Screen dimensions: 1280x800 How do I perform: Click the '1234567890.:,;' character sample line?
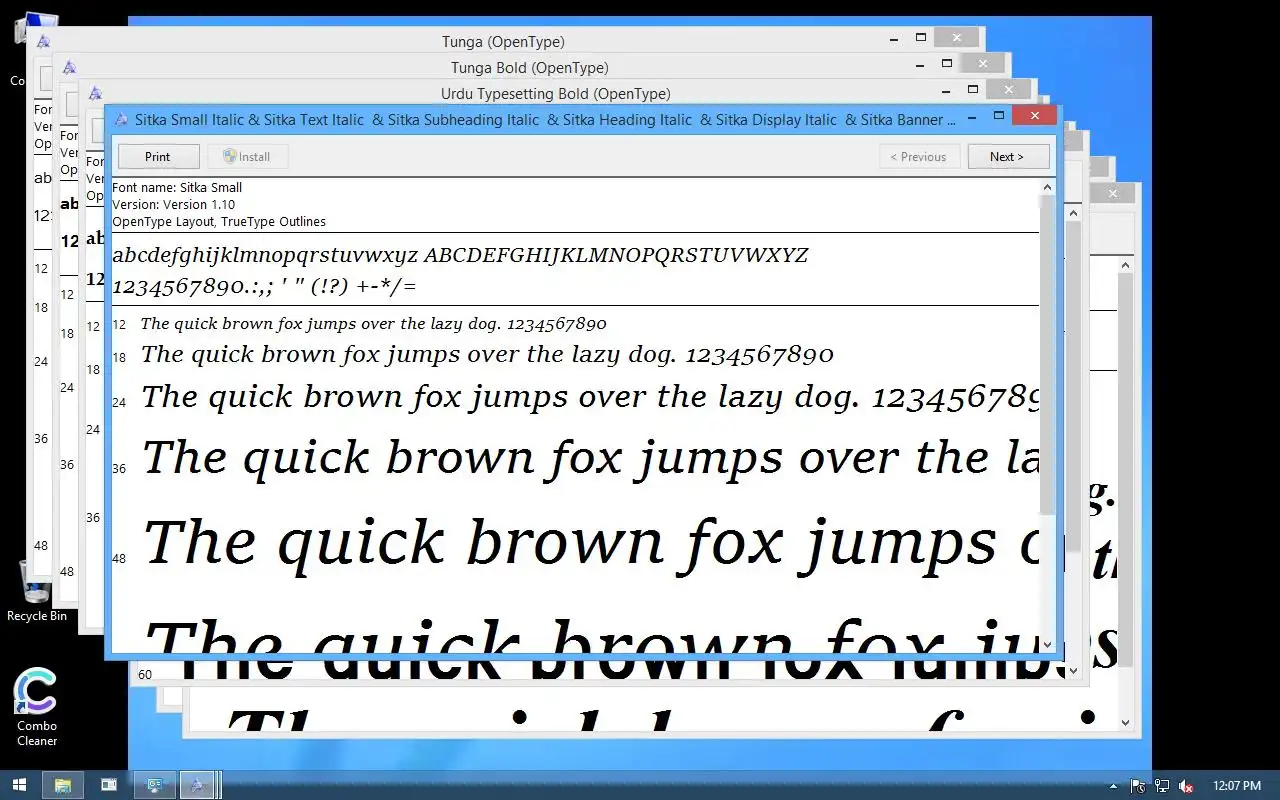coord(264,287)
